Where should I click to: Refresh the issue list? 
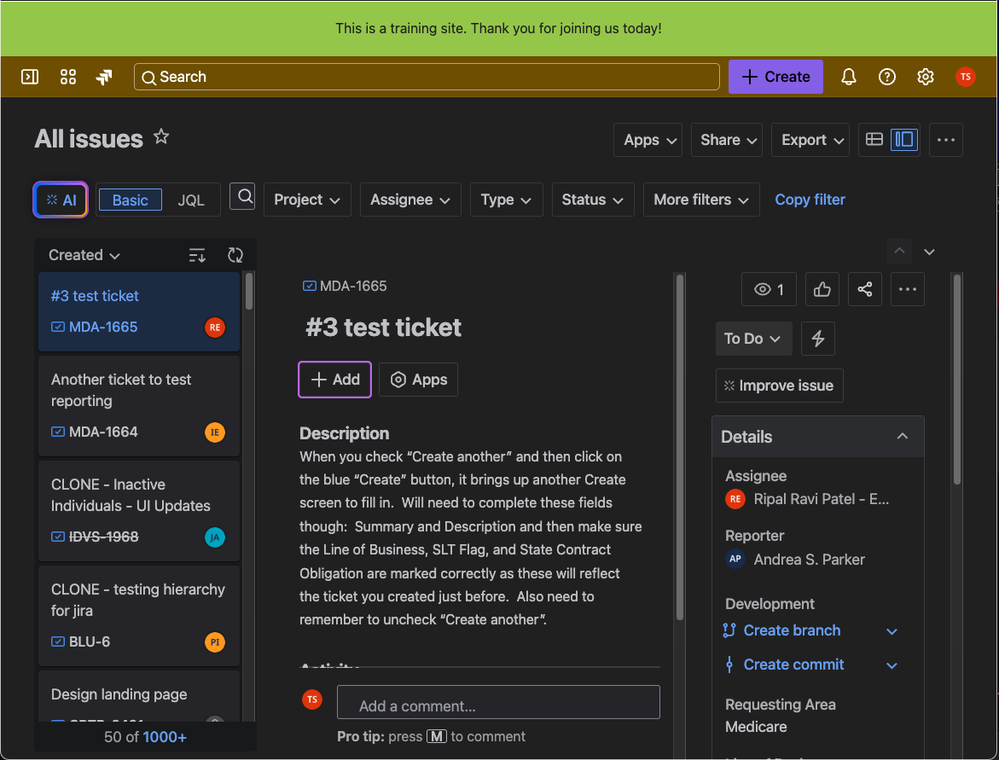235,255
